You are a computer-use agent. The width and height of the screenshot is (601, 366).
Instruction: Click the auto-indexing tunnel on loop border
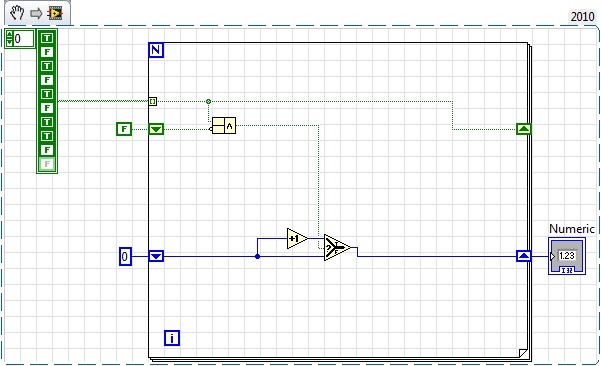coord(153,102)
